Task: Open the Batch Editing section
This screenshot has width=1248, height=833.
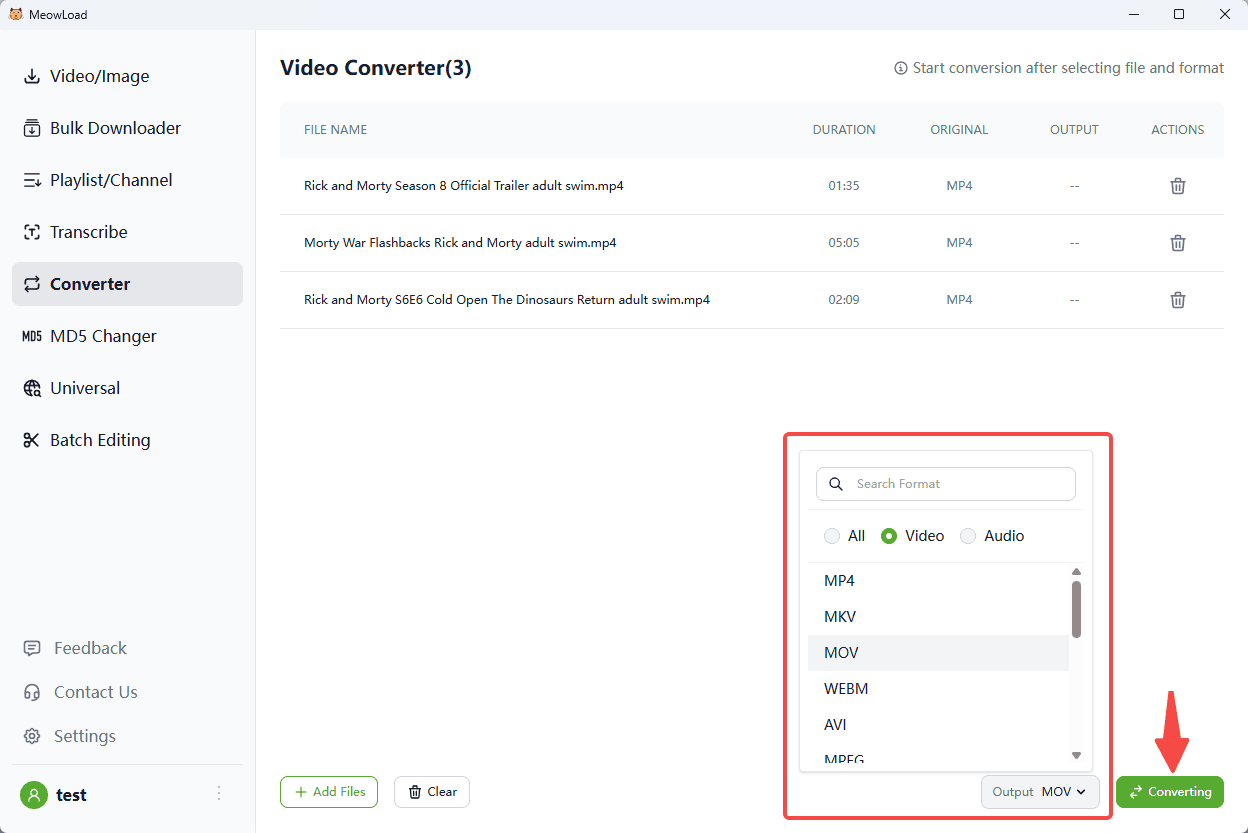Action: point(100,440)
